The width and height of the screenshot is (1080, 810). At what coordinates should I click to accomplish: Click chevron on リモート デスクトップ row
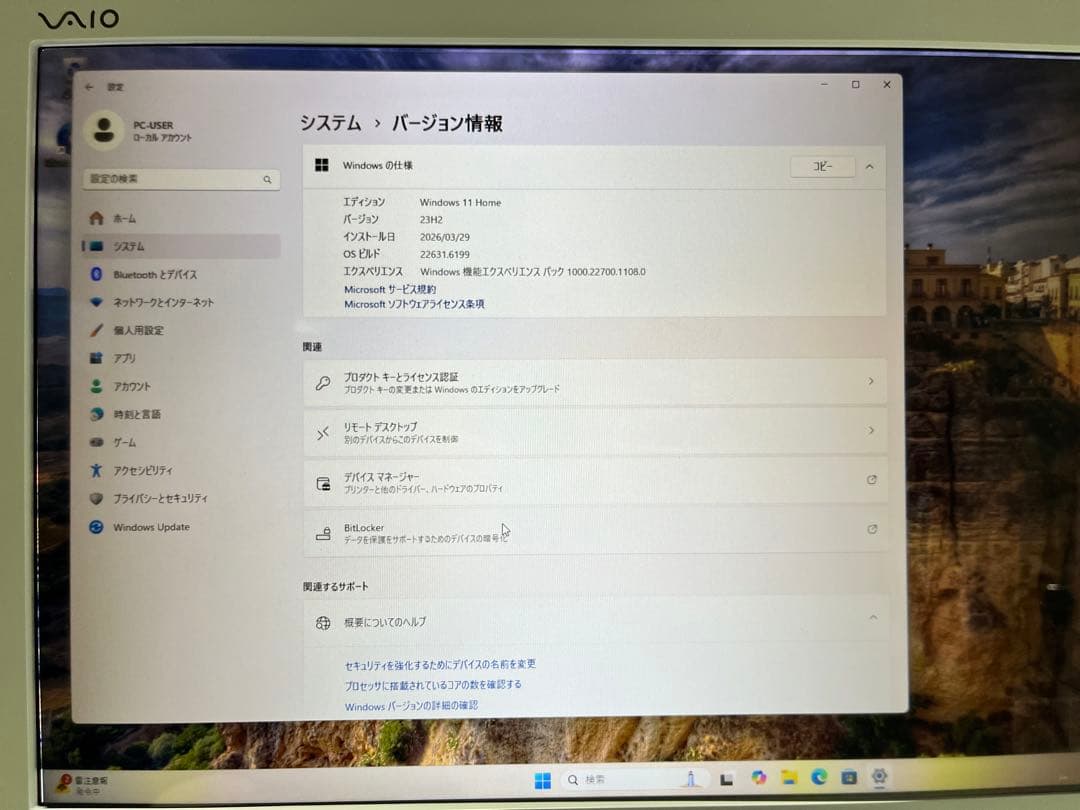point(871,430)
